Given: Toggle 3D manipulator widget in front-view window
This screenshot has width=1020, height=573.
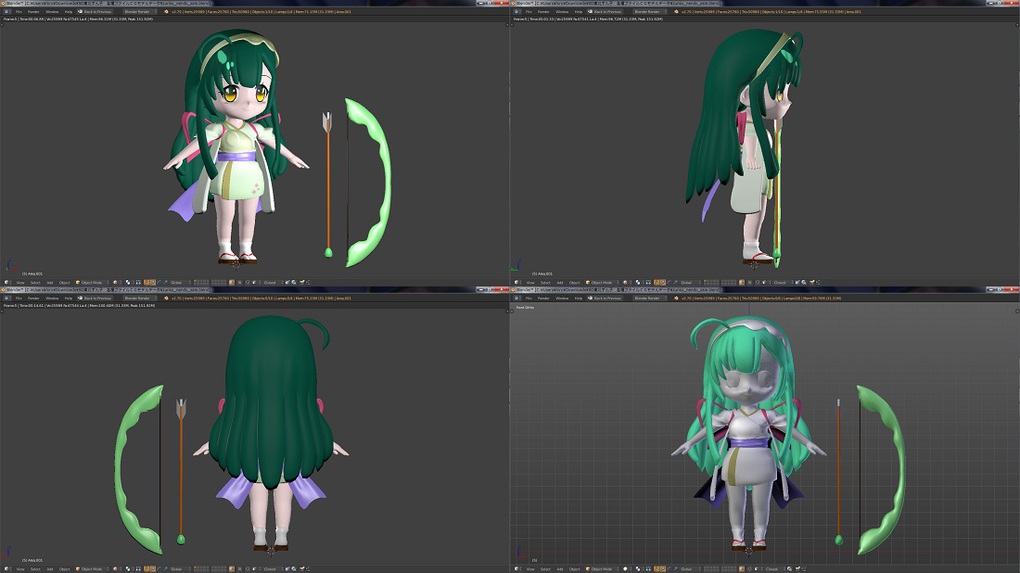Looking at the screenshot, I should [x=137, y=282].
